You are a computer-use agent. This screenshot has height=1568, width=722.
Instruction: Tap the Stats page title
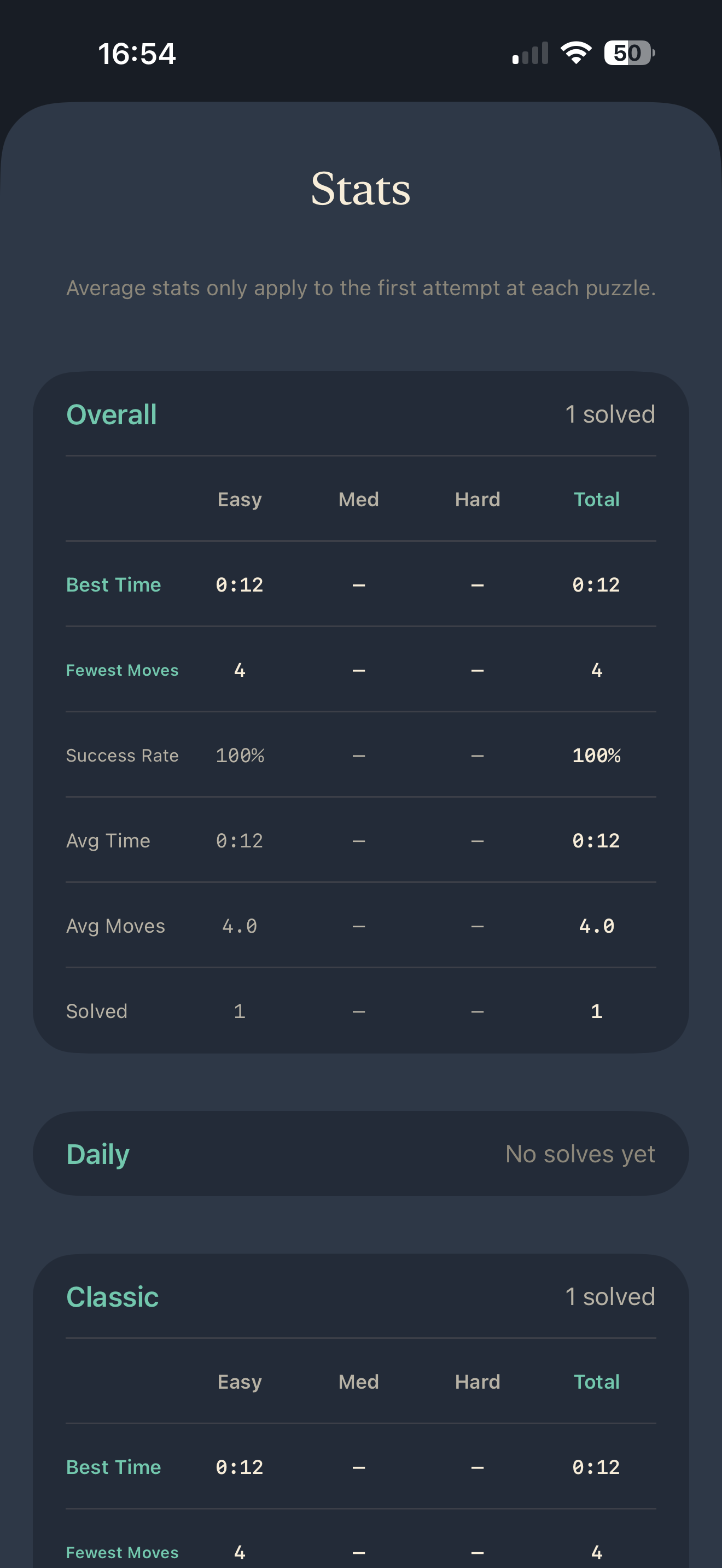360,189
